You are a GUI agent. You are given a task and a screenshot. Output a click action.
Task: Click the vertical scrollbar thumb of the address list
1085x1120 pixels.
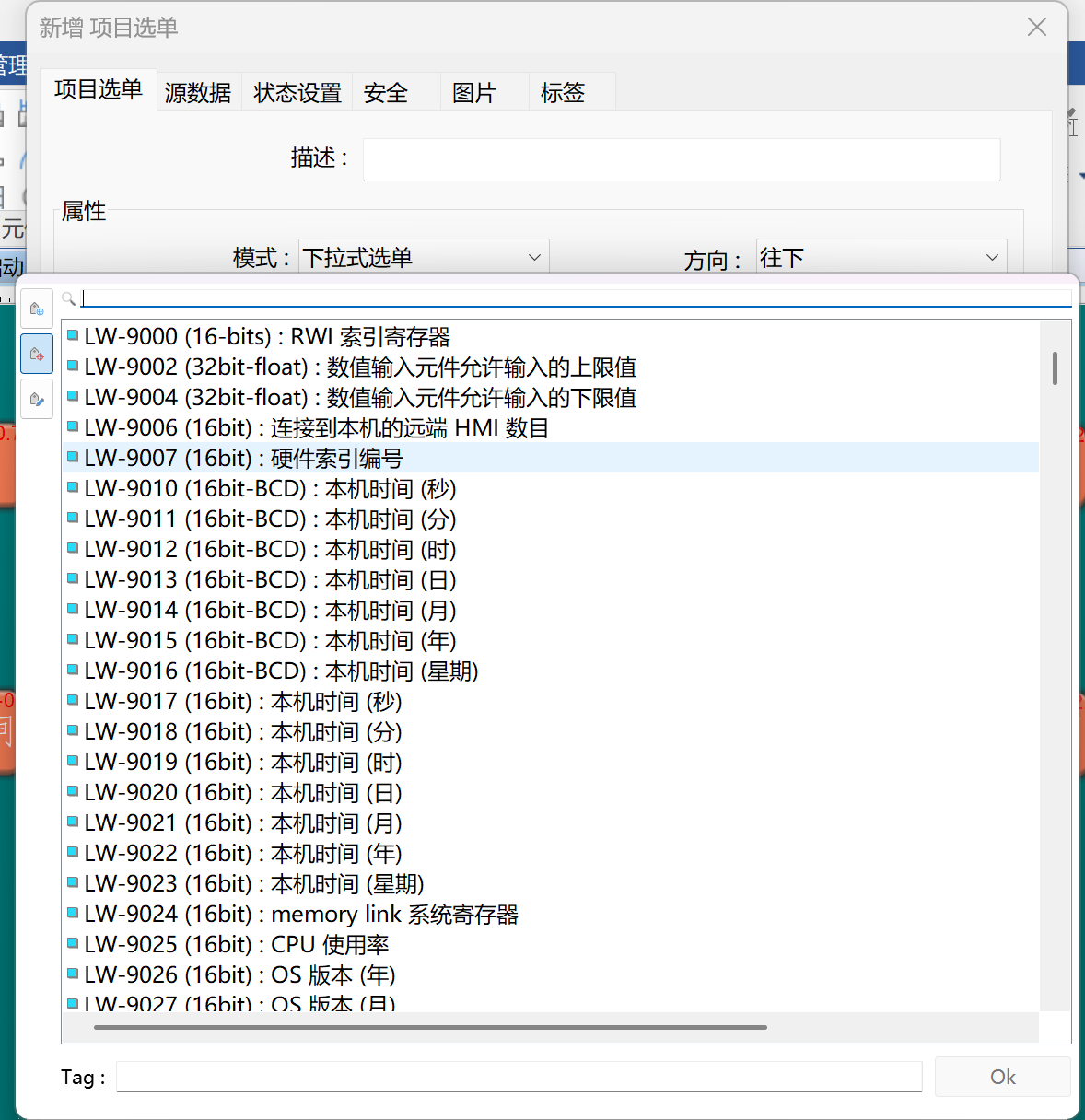tap(1055, 367)
